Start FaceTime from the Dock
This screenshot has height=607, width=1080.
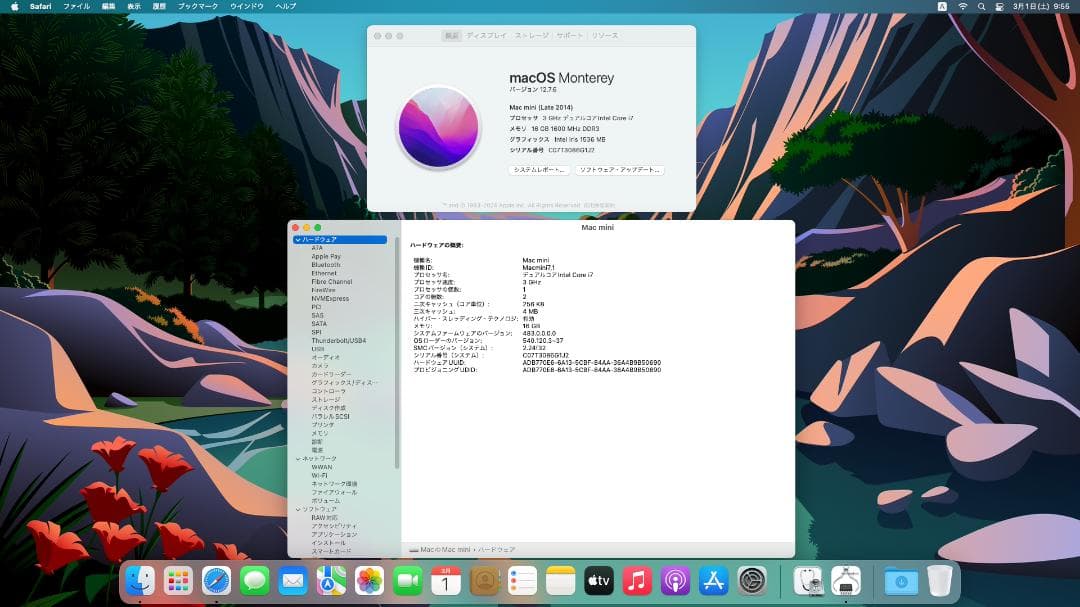[406, 580]
